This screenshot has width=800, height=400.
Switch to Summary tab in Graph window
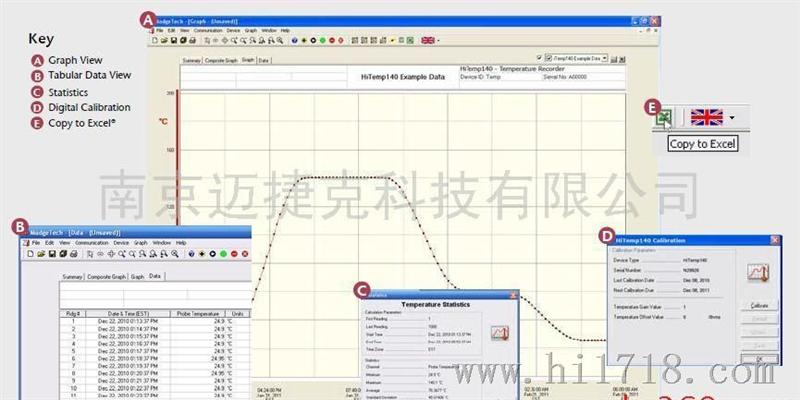pyautogui.click(x=192, y=60)
